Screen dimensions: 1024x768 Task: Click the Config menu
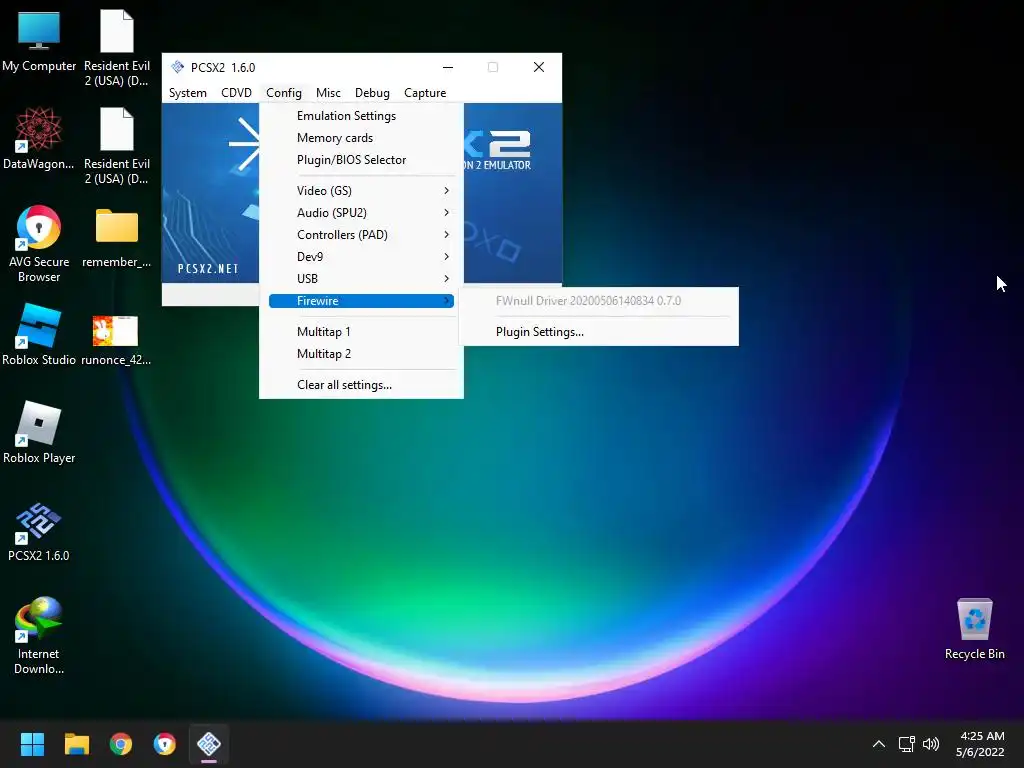point(283,93)
